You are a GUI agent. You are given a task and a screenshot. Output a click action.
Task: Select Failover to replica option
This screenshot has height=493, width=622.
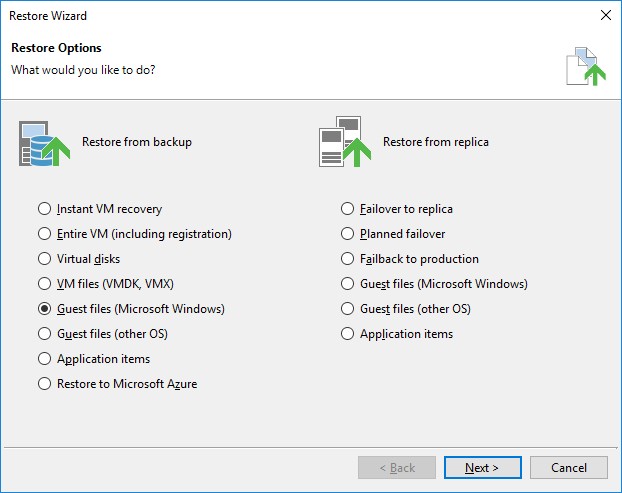[x=348, y=209]
